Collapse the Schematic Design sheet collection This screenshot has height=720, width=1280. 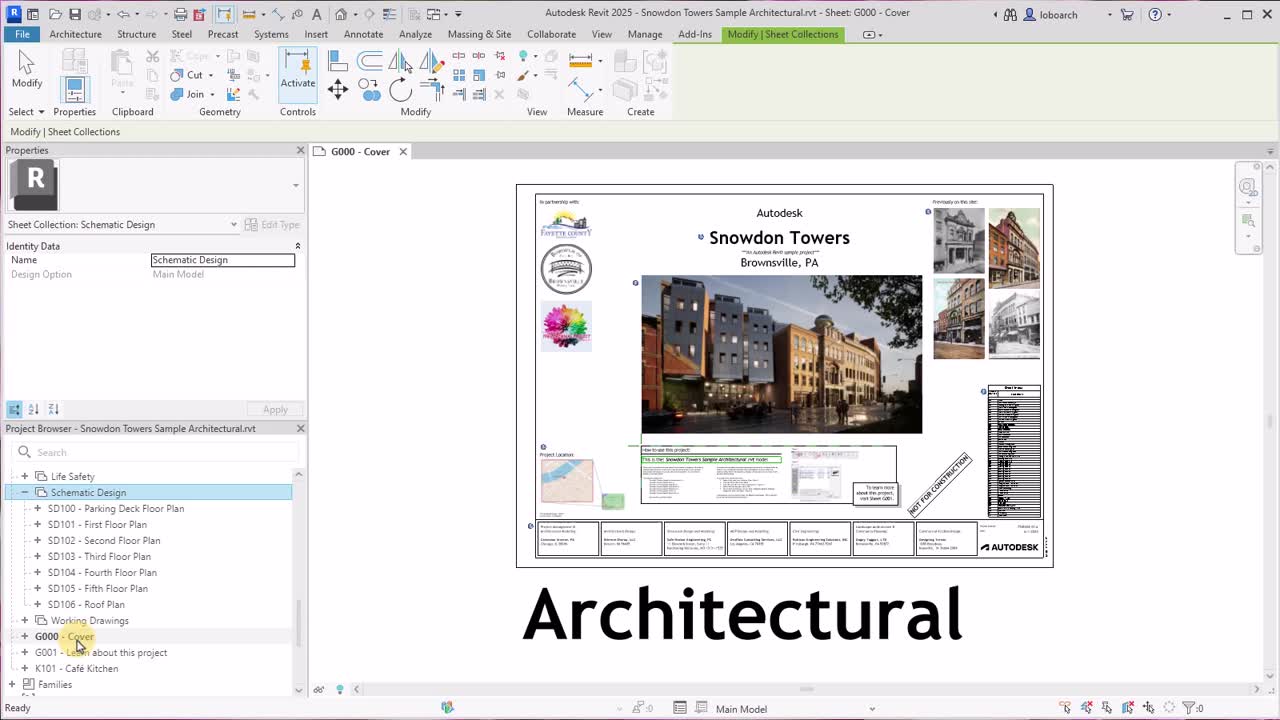[24, 492]
